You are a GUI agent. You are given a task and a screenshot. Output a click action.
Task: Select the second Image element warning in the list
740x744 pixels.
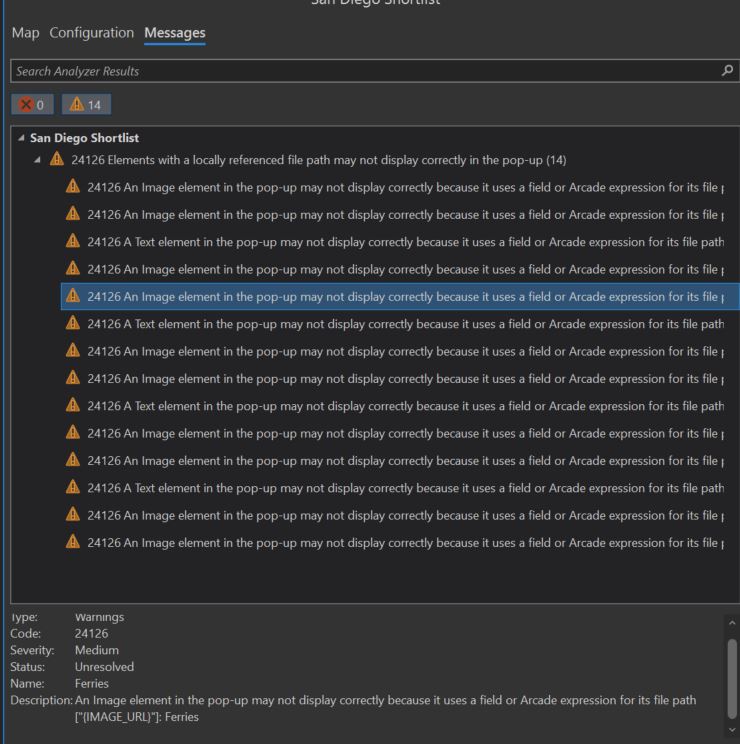tap(400, 214)
